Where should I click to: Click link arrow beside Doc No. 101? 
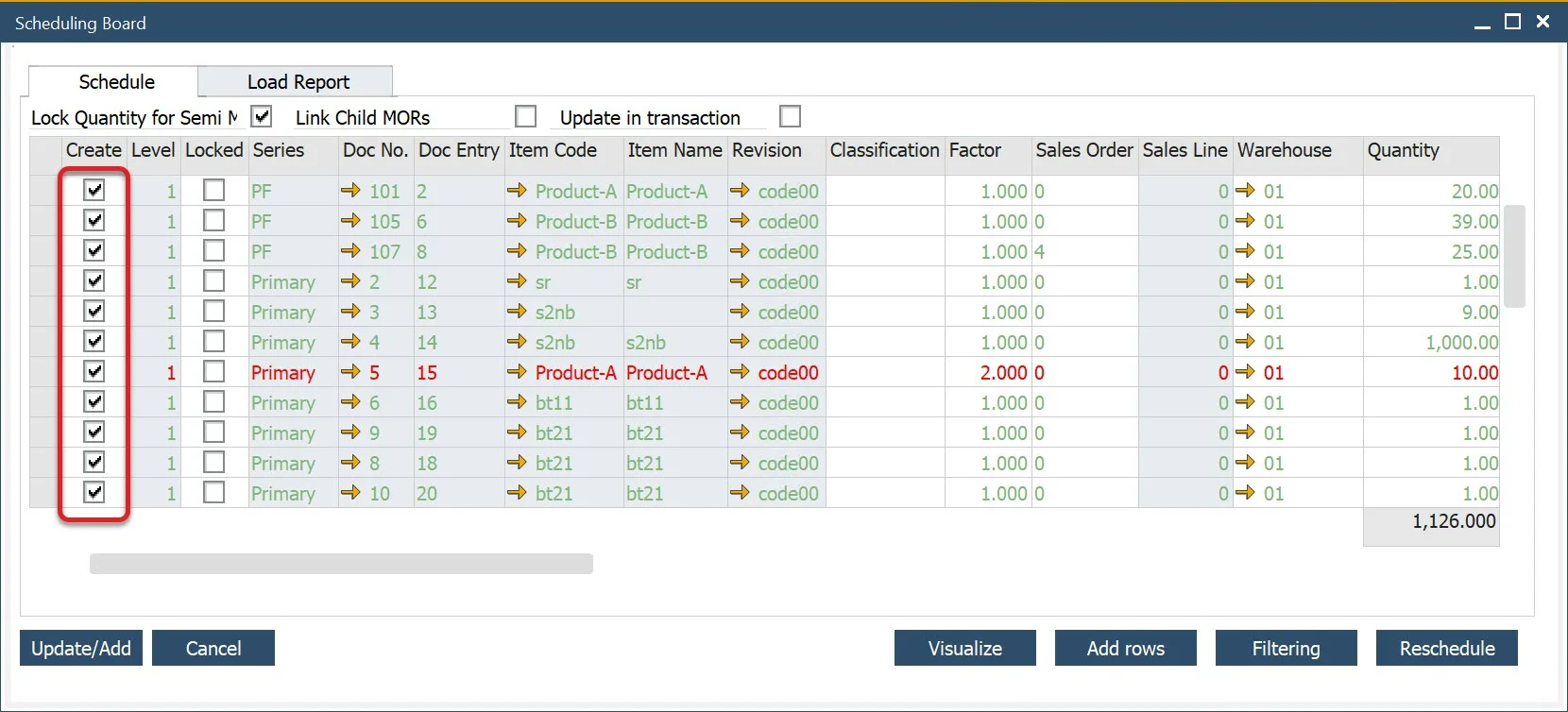point(350,191)
